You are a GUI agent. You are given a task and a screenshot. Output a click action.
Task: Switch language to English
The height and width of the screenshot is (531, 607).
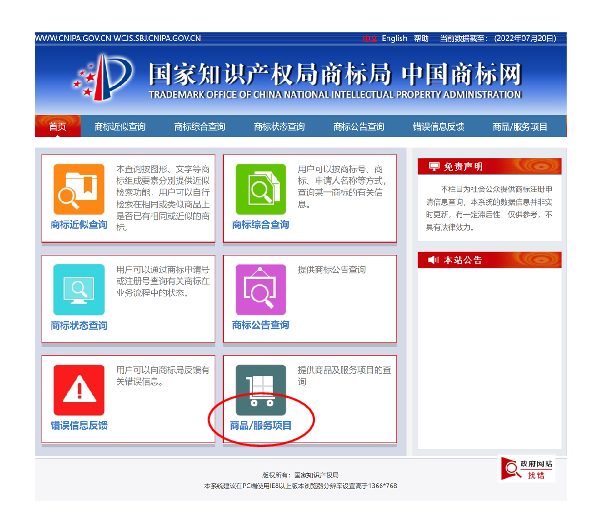tap(394, 38)
